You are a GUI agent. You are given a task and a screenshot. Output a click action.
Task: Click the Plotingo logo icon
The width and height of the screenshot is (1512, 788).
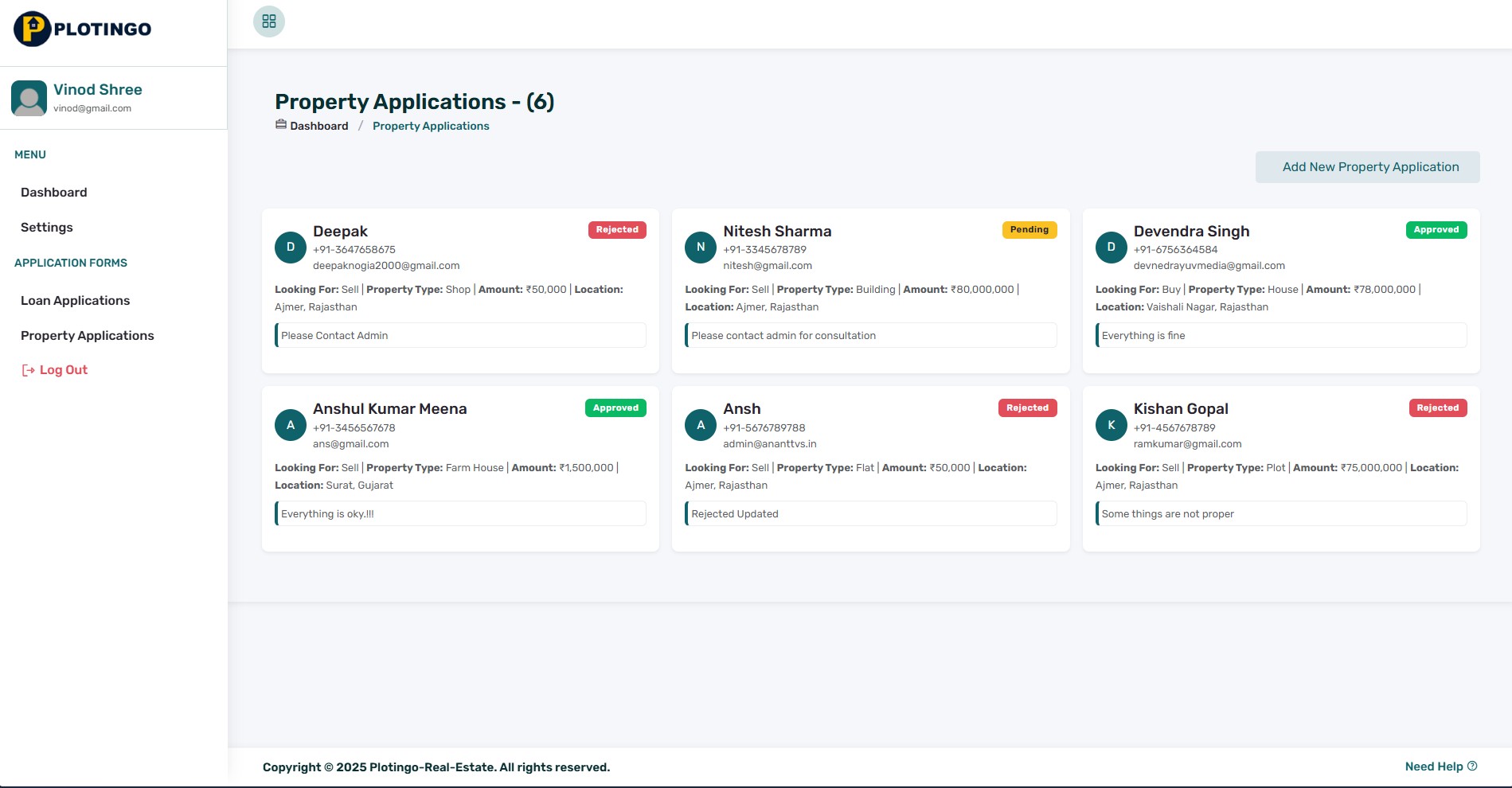(x=31, y=29)
